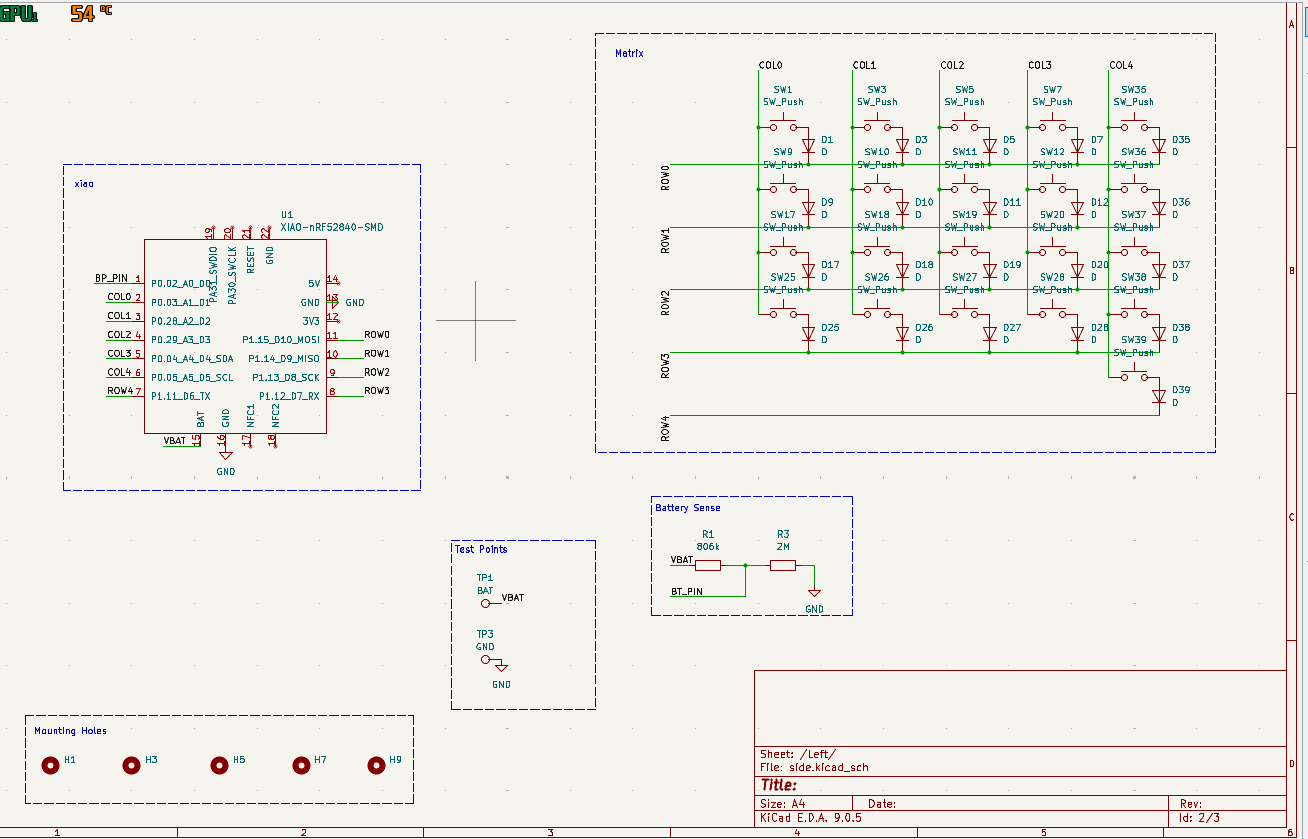Select GND power symbol in Battery Sense

(815, 598)
